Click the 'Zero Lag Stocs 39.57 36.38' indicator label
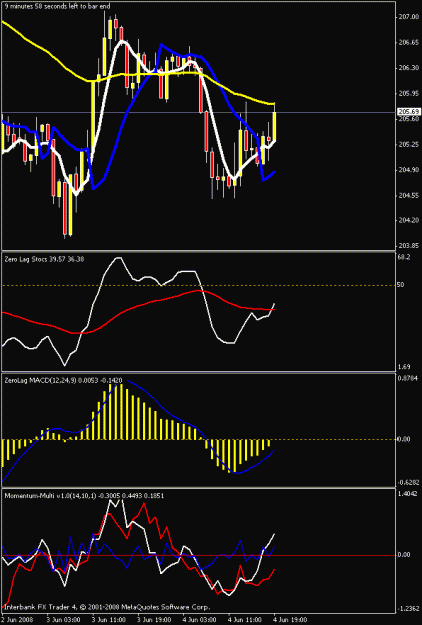The width and height of the screenshot is (422, 625). coord(44,259)
